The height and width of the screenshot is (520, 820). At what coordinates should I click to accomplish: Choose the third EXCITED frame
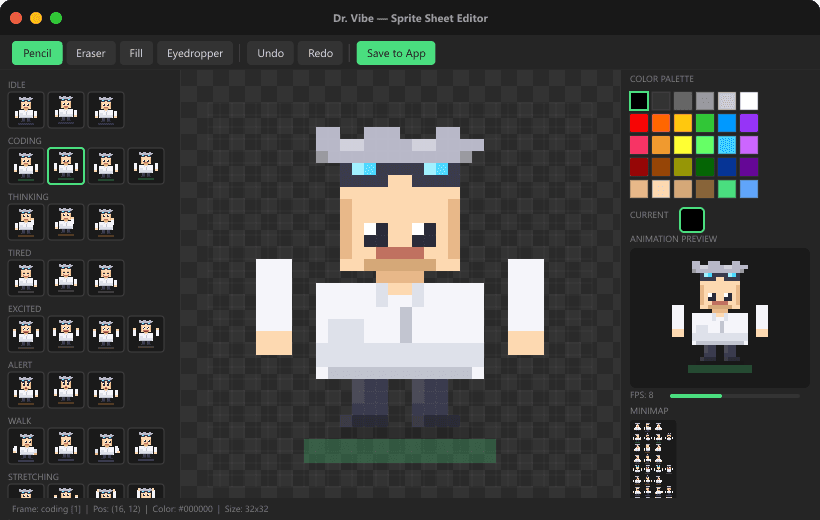click(x=106, y=334)
